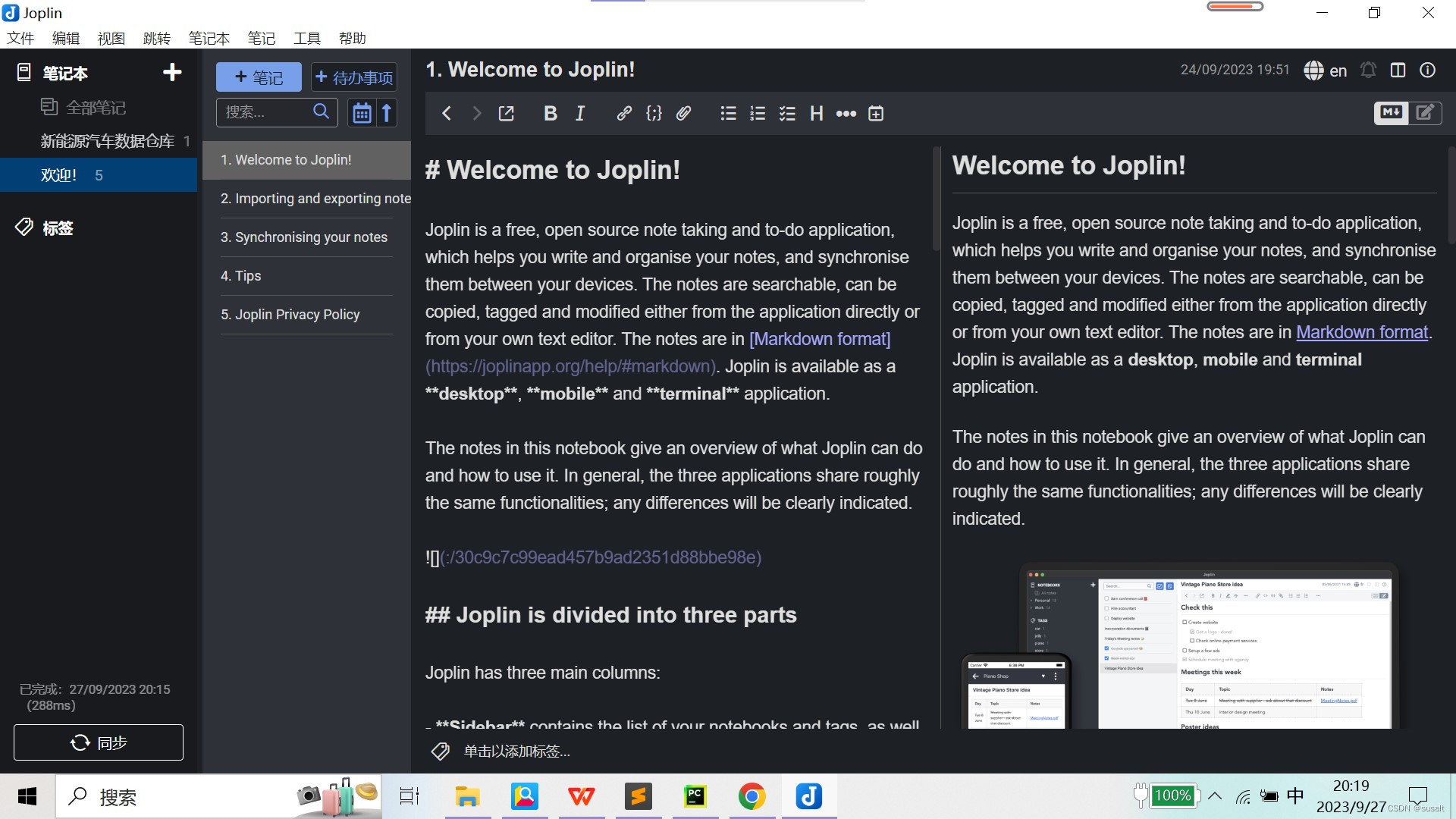Toggle Markdown editor mode switch
The height and width of the screenshot is (819, 1456).
tap(1407, 113)
